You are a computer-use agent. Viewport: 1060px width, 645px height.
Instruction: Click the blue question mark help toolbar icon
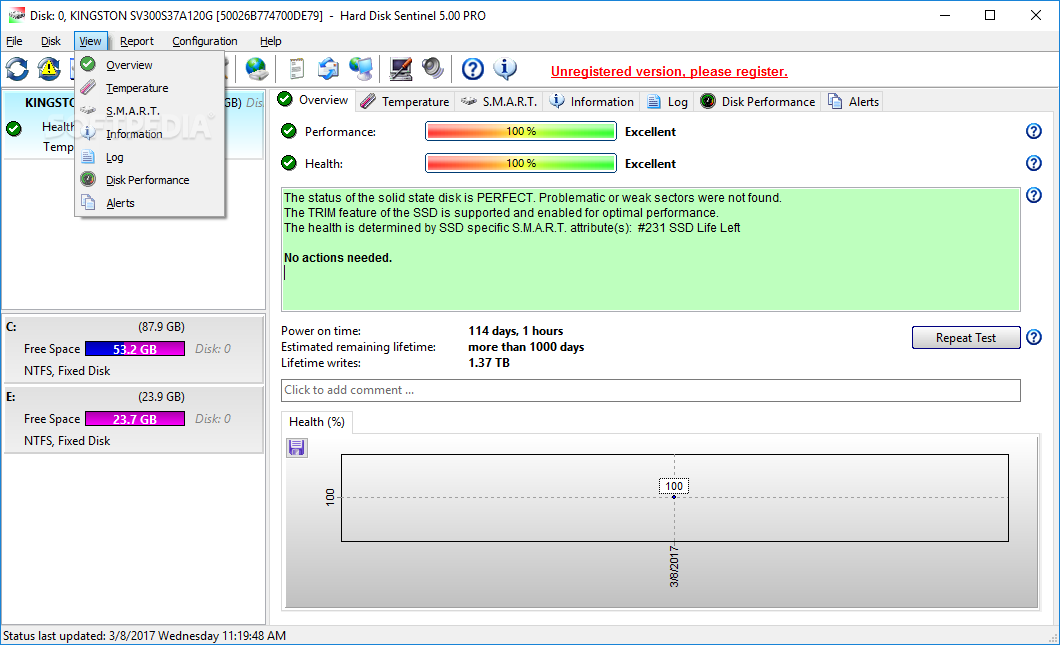pyautogui.click(x=473, y=68)
